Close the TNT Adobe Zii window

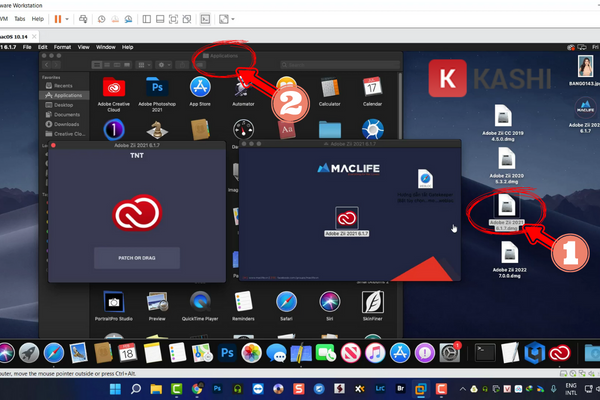tap(53, 145)
